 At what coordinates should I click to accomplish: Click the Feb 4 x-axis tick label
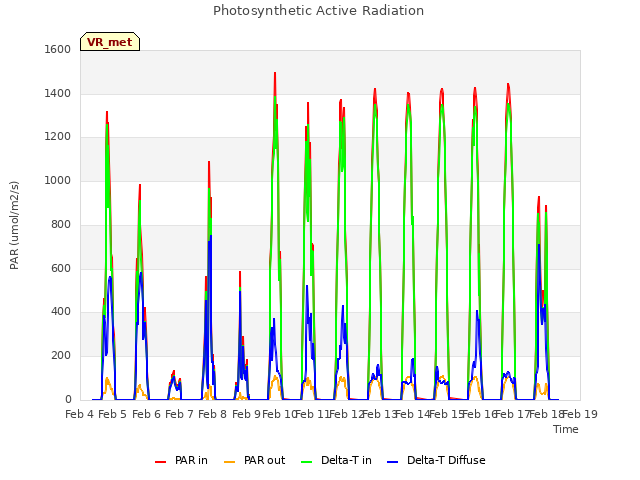pos(80,414)
